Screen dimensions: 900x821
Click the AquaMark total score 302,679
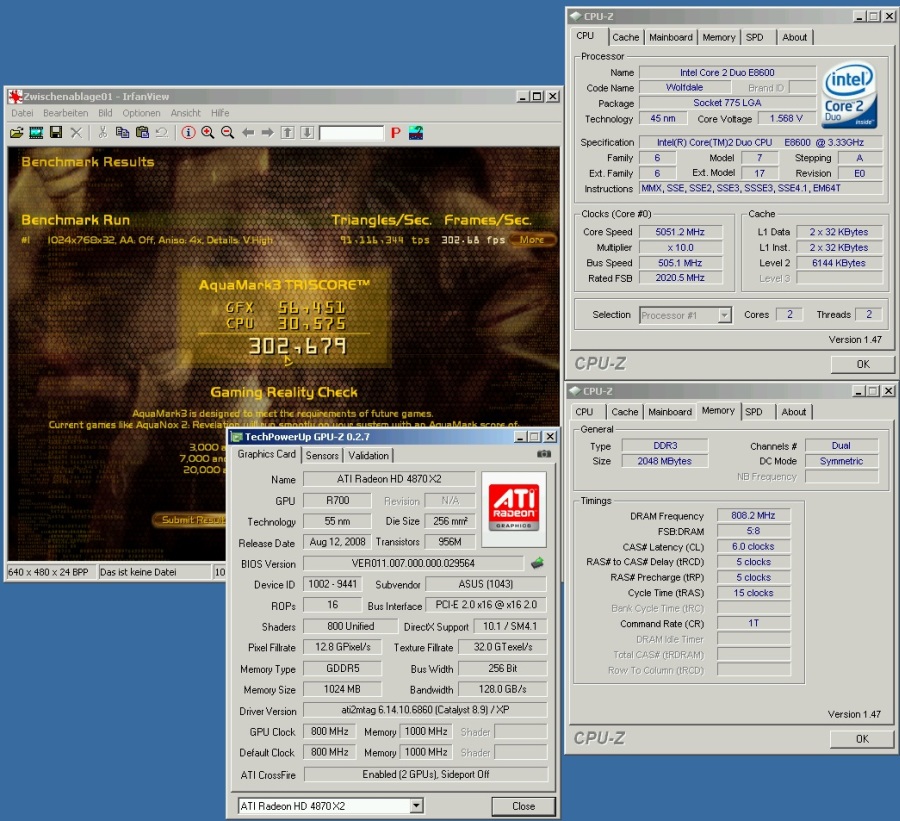pos(297,346)
